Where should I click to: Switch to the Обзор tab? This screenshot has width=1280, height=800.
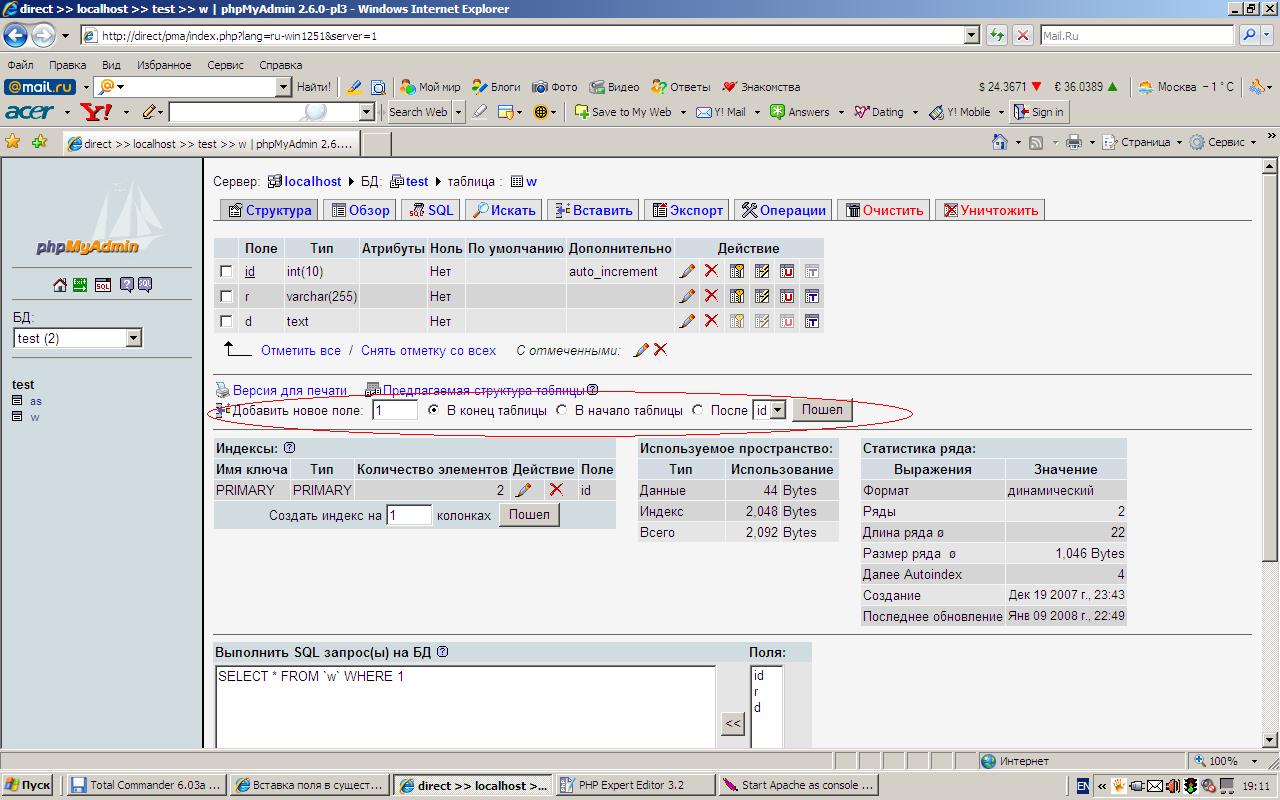[360, 210]
